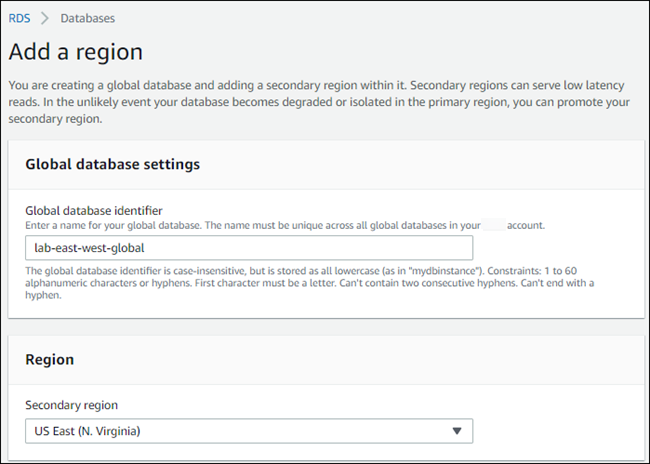Click the RDS breadcrumb link
Screen dimensions: 650x464
coord(19,18)
